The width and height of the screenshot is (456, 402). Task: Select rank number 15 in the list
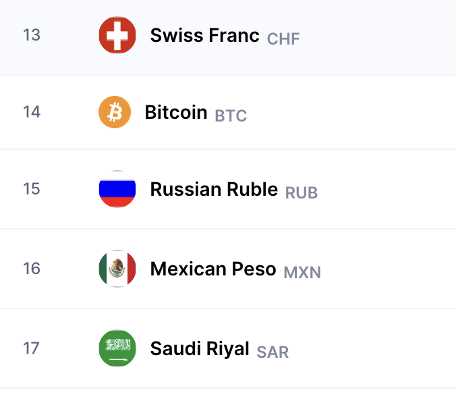click(32, 189)
